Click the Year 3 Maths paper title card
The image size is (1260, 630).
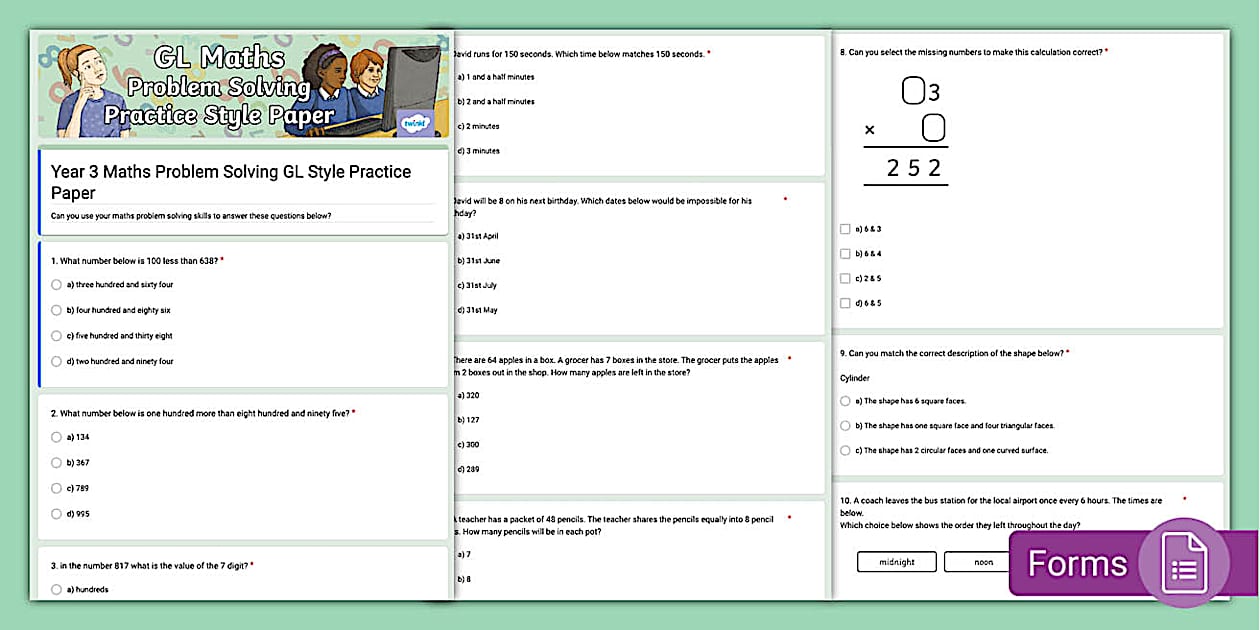(x=243, y=188)
